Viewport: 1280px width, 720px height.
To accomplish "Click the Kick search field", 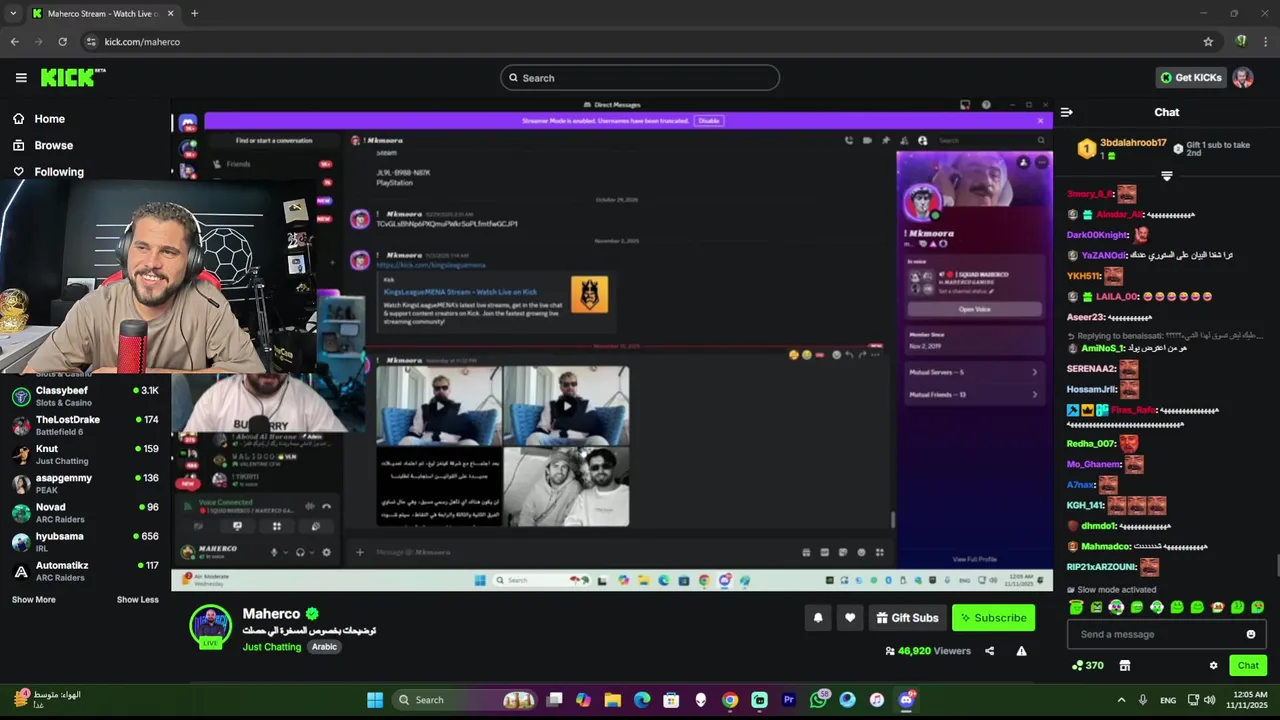I will (x=640, y=78).
